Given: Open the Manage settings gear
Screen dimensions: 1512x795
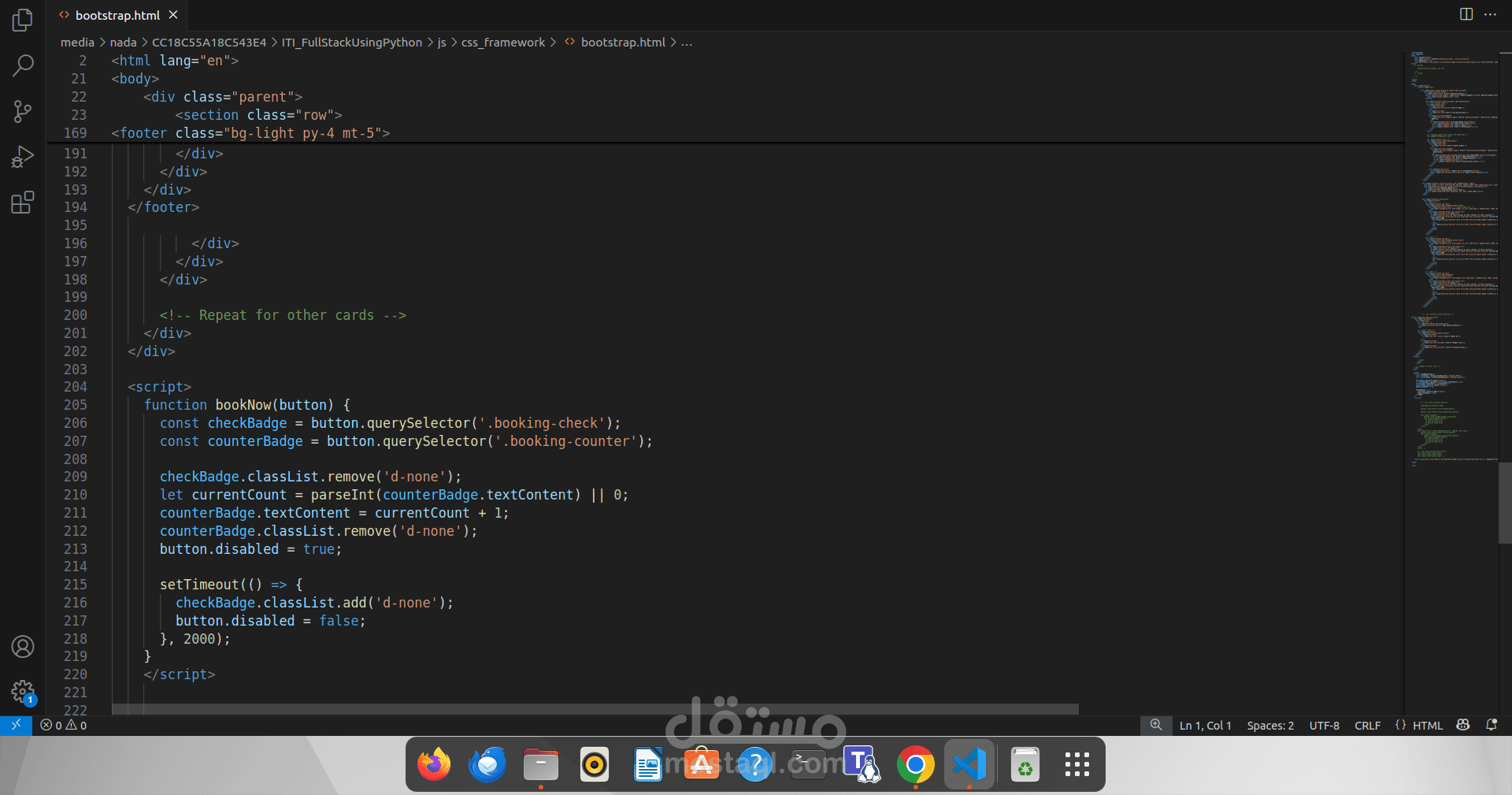Looking at the screenshot, I should click(23, 691).
